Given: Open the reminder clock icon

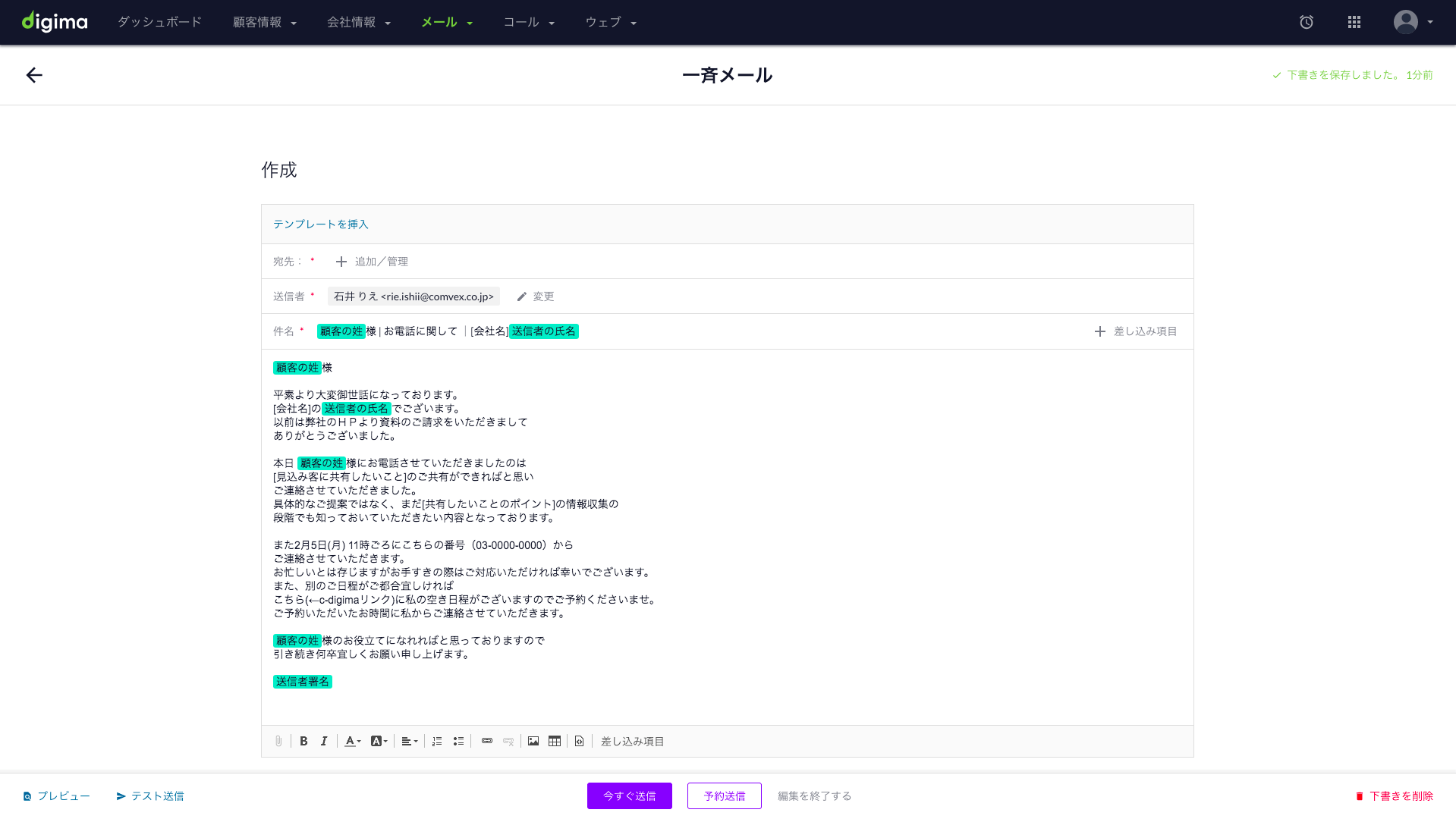Looking at the screenshot, I should coord(1307,22).
